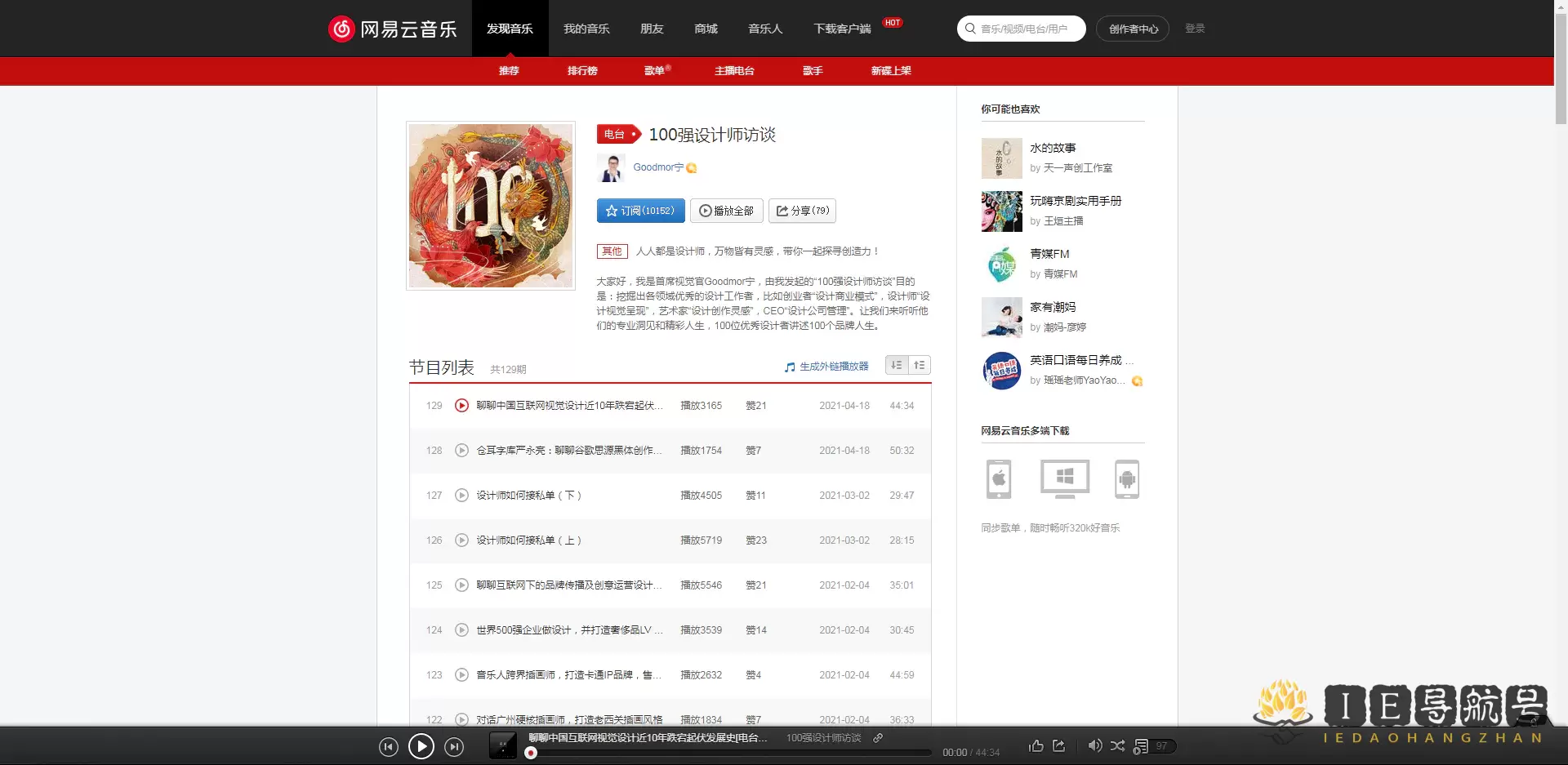Click the Goodmor宁 creator avatar
This screenshot has height=765, width=1568.
(611, 167)
